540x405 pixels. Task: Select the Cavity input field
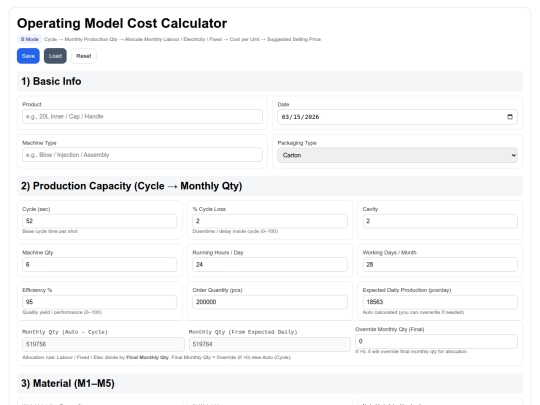440,221
